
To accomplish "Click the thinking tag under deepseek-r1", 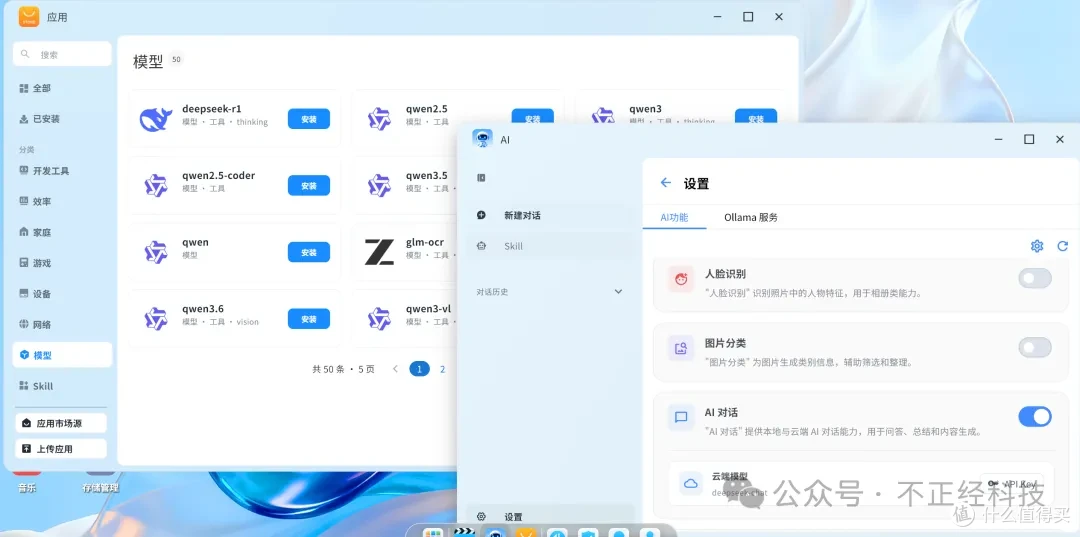I will tap(252, 122).
